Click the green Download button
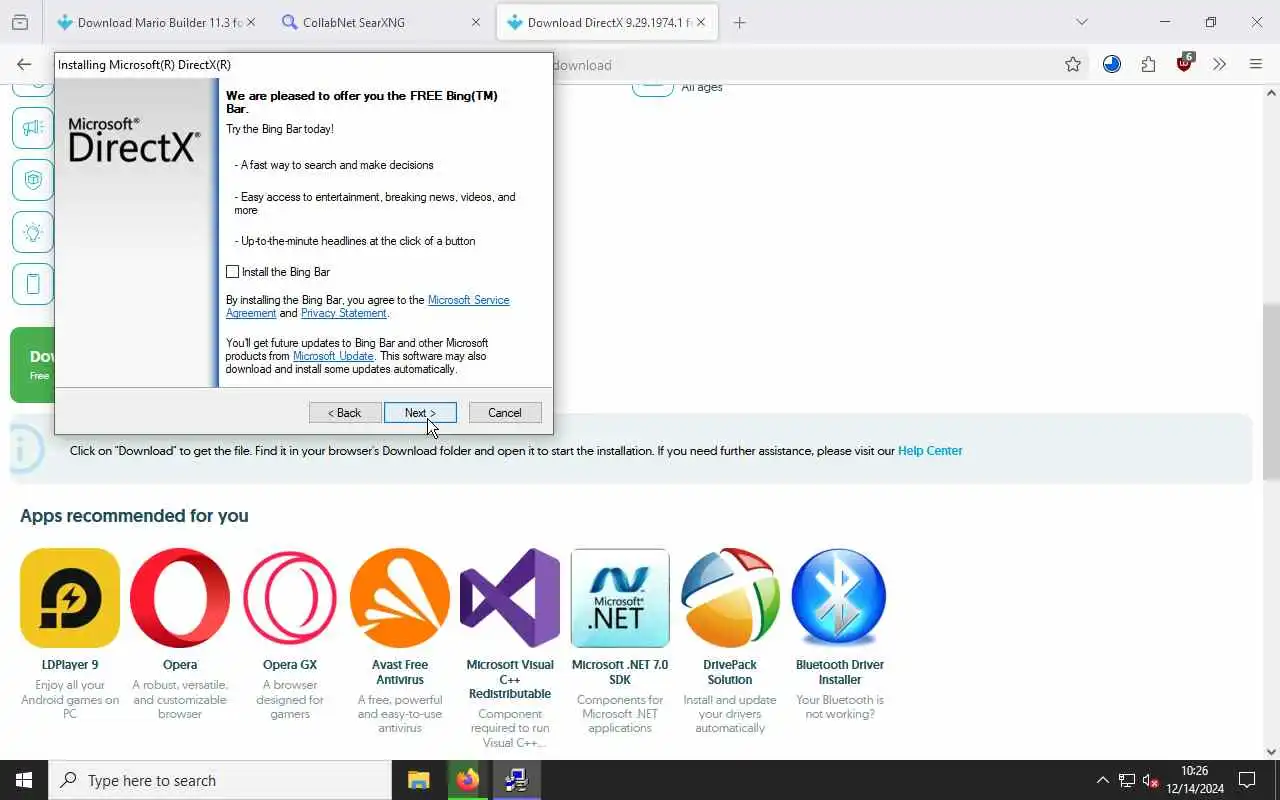This screenshot has height=800, width=1280. [x=32, y=365]
